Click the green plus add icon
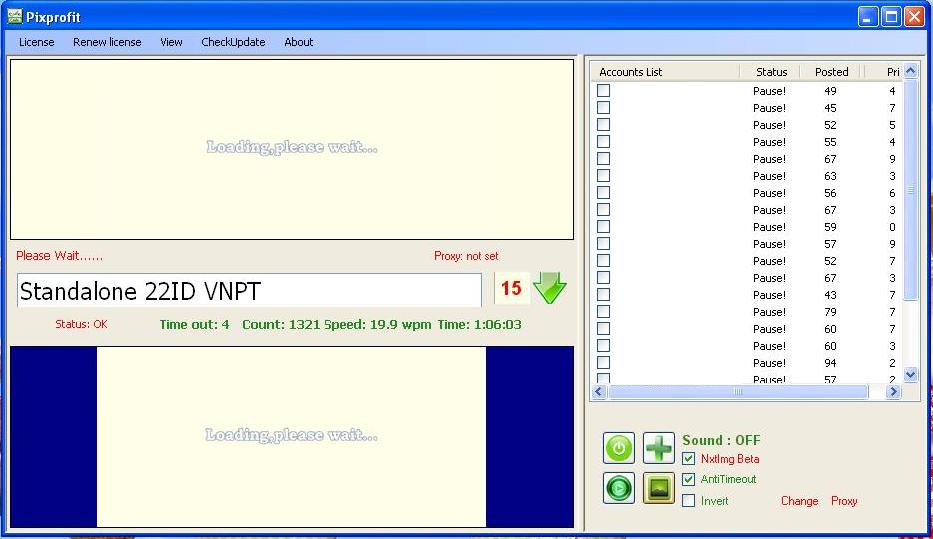 (x=659, y=448)
